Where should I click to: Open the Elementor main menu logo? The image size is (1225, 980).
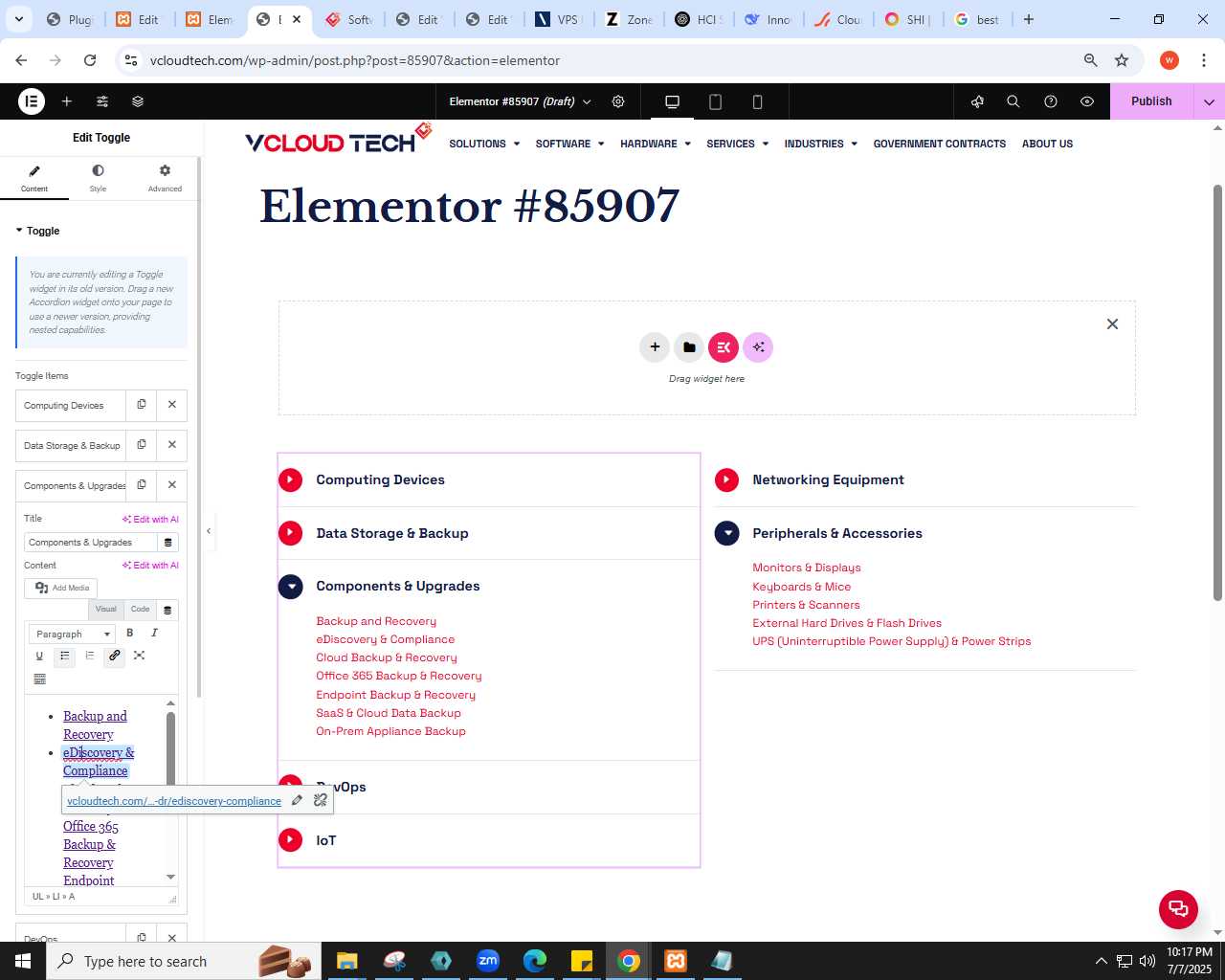tap(32, 101)
